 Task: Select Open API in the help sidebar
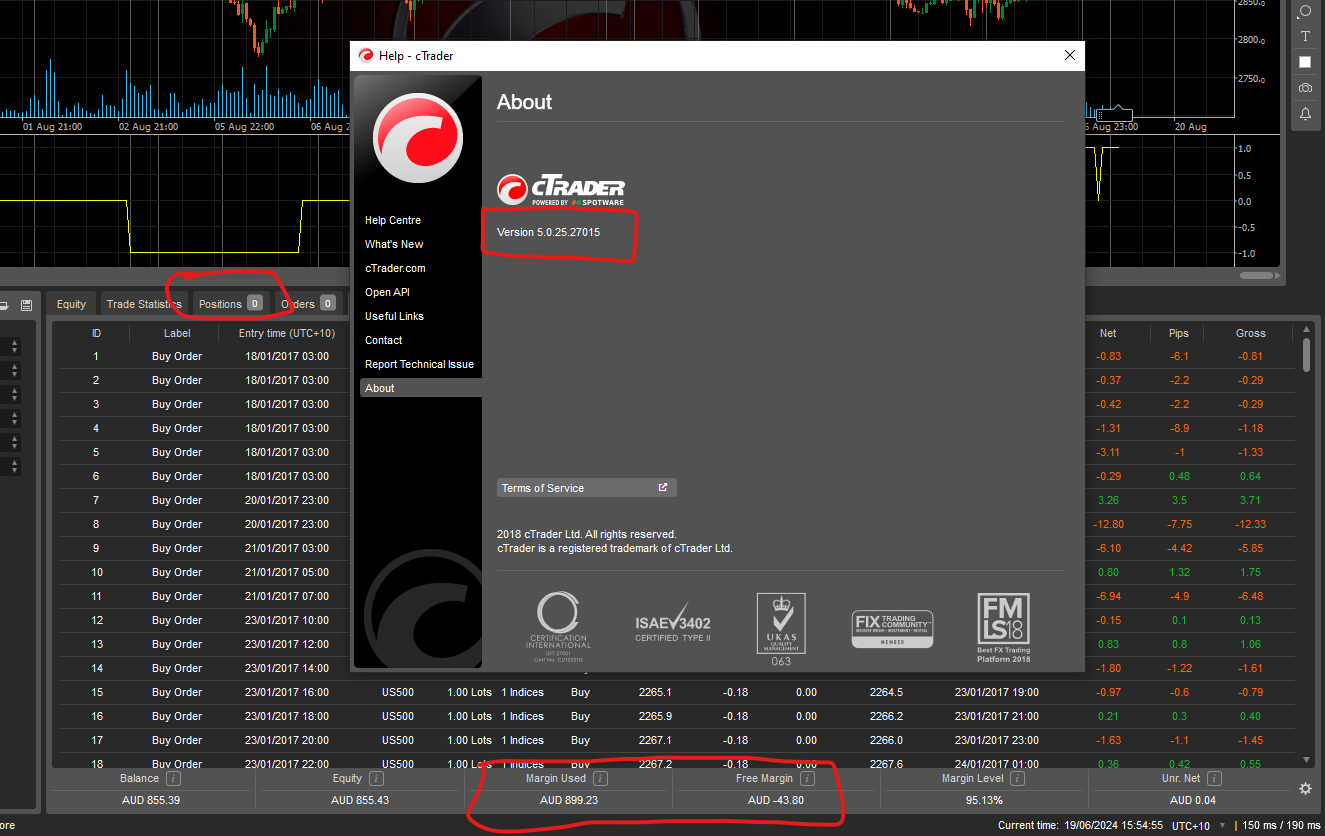[387, 292]
